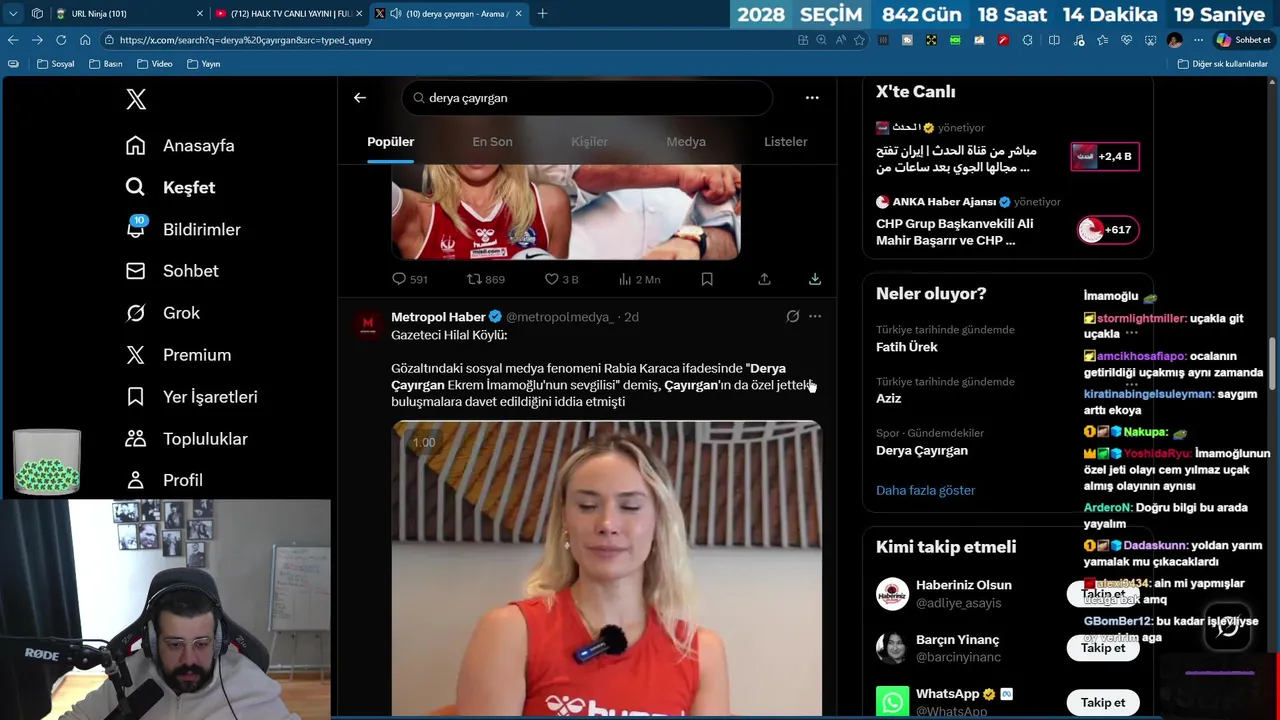Open three-dot menu on Metropol Haber post
Viewport: 1280px width, 720px height.
815,317
